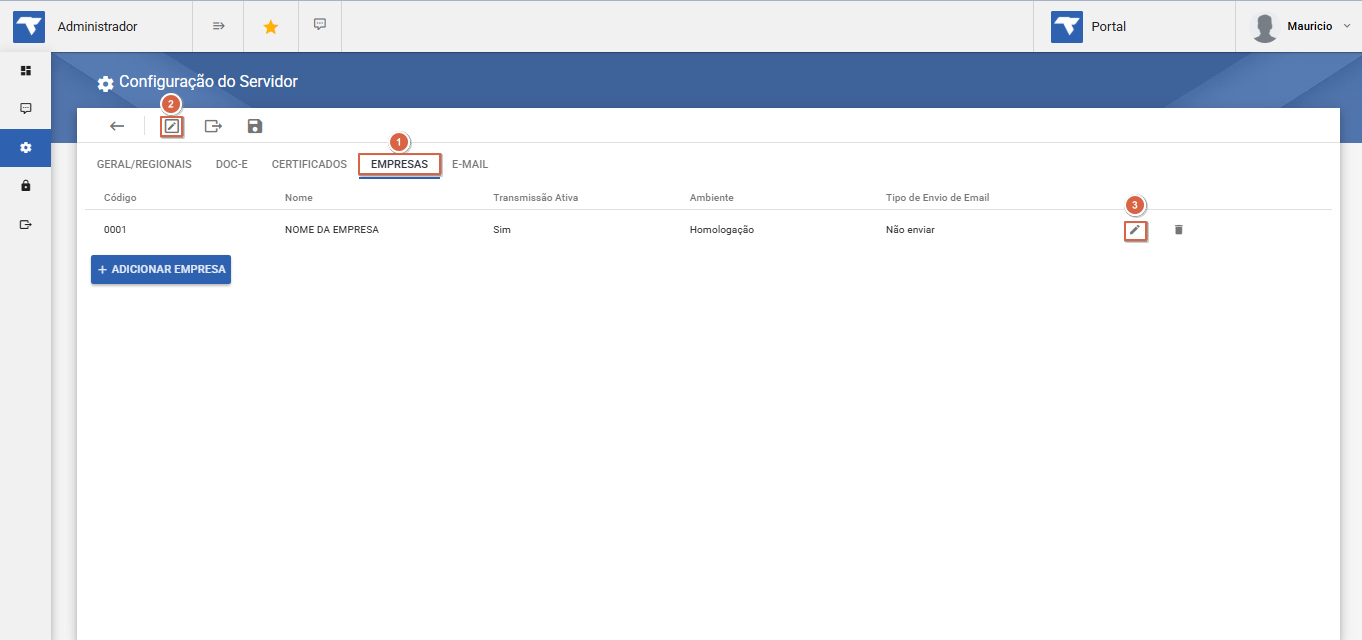The height and width of the screenshot is (640, 1362).
Task: Click the Configuração do Servidor heading
Action: point(209,82)
